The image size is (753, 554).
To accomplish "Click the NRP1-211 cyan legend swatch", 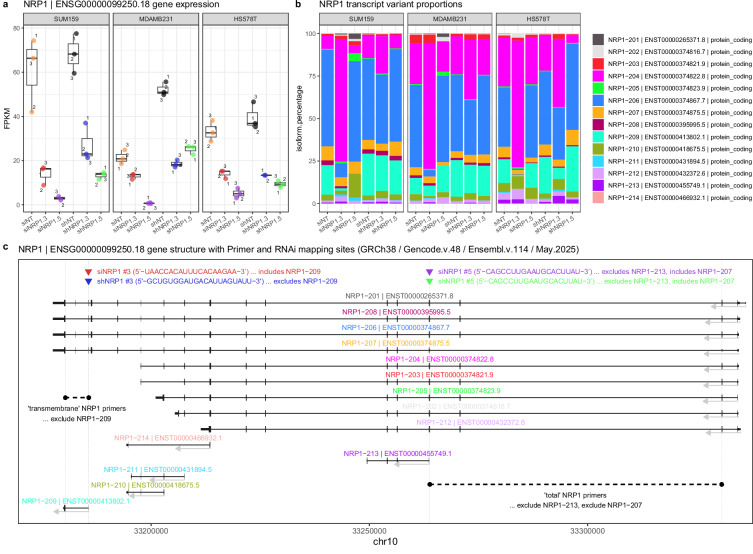I will click(598, 161).
